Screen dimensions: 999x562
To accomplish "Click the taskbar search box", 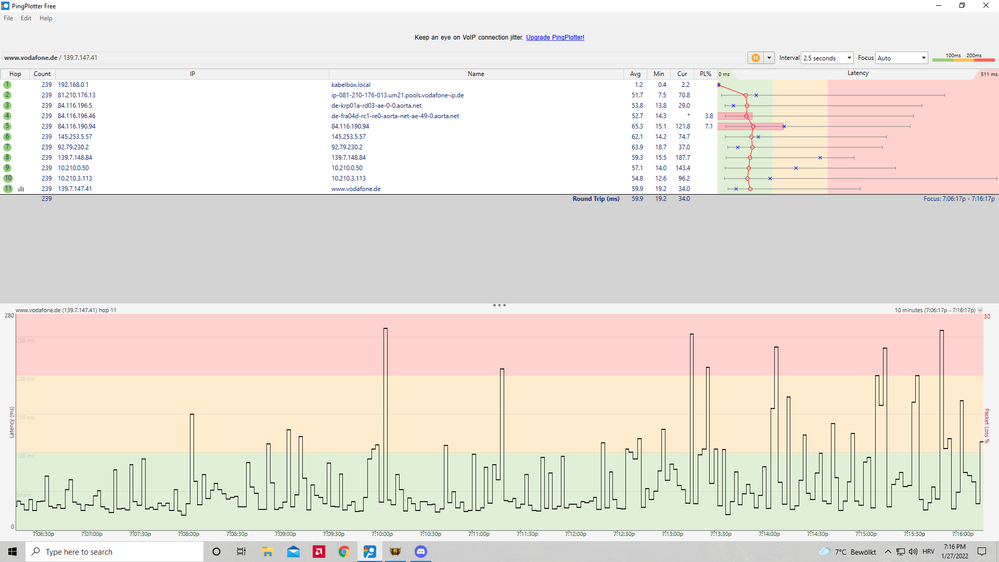I will (114, 552).
